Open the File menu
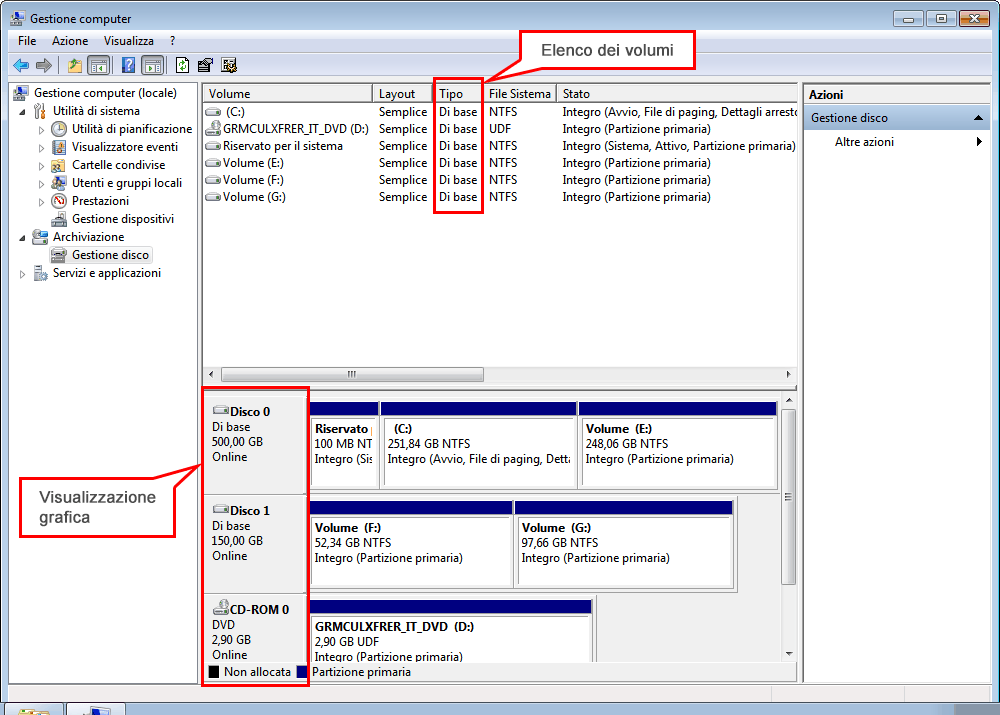 [27, 41]
